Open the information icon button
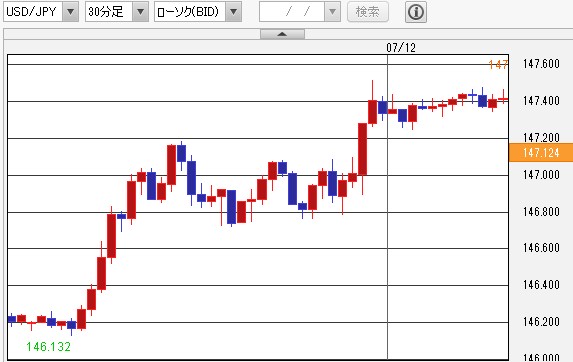 [x=416, y=12]
